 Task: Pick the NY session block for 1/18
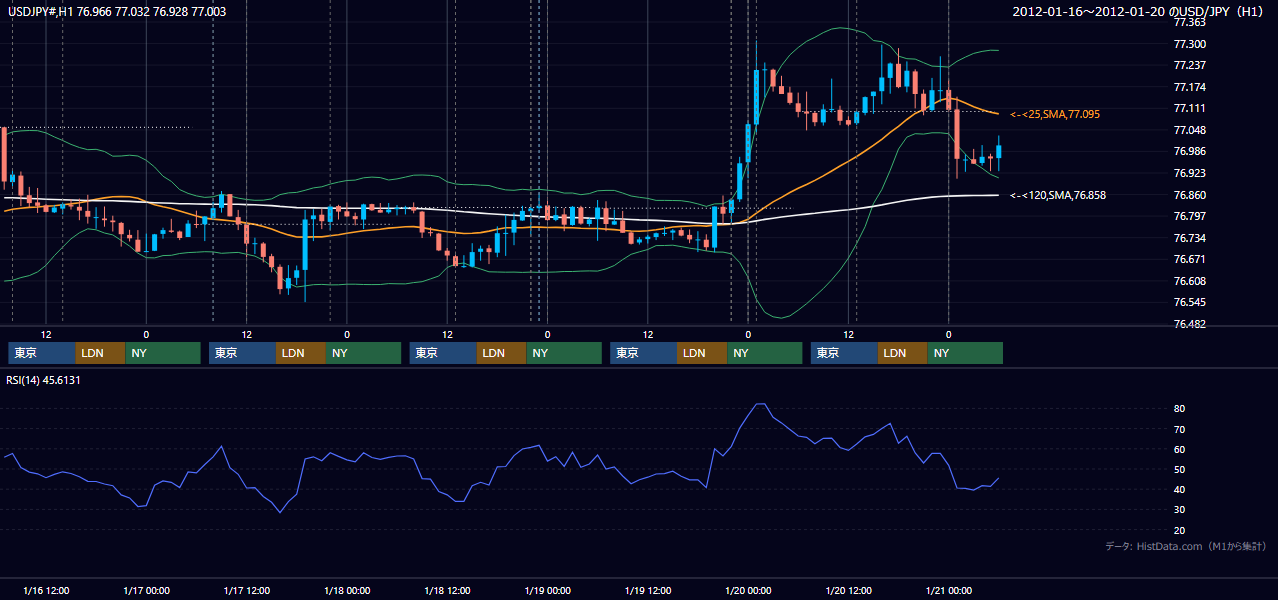[x=565, y=353]
